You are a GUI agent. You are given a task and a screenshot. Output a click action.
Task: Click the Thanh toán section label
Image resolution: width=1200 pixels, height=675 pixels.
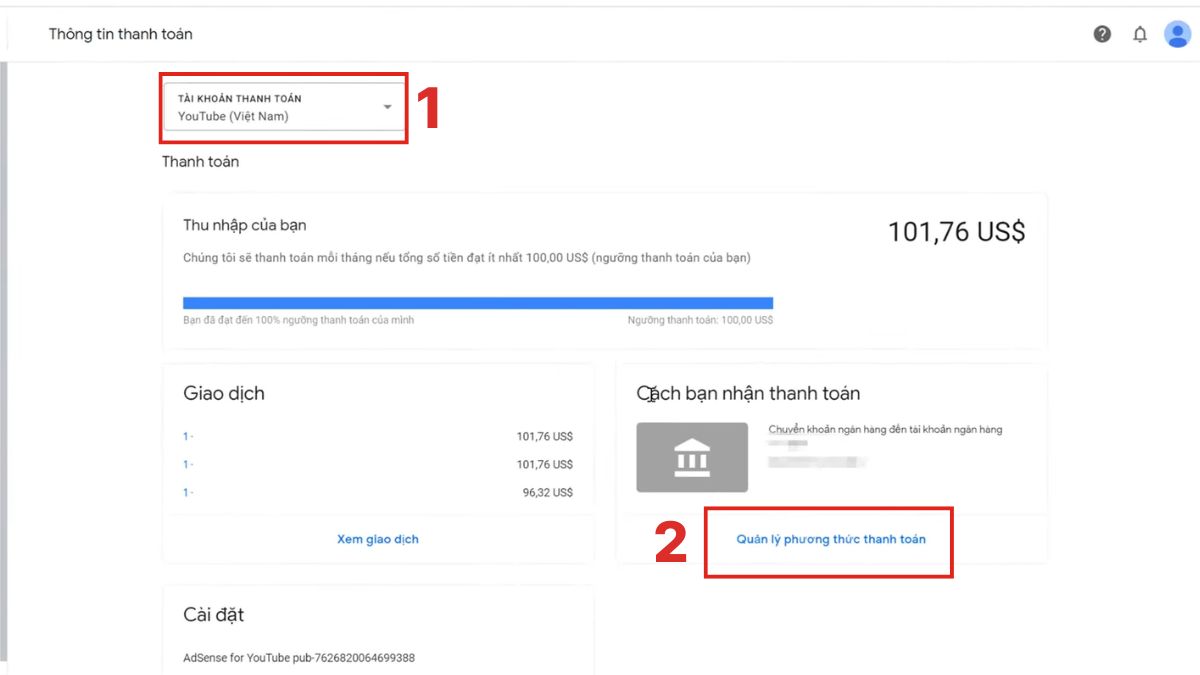(201, 161)
